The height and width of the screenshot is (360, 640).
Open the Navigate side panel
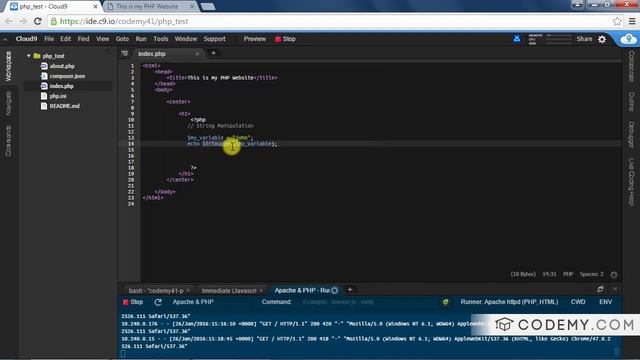pyautogui.click(x=9, y=103)
